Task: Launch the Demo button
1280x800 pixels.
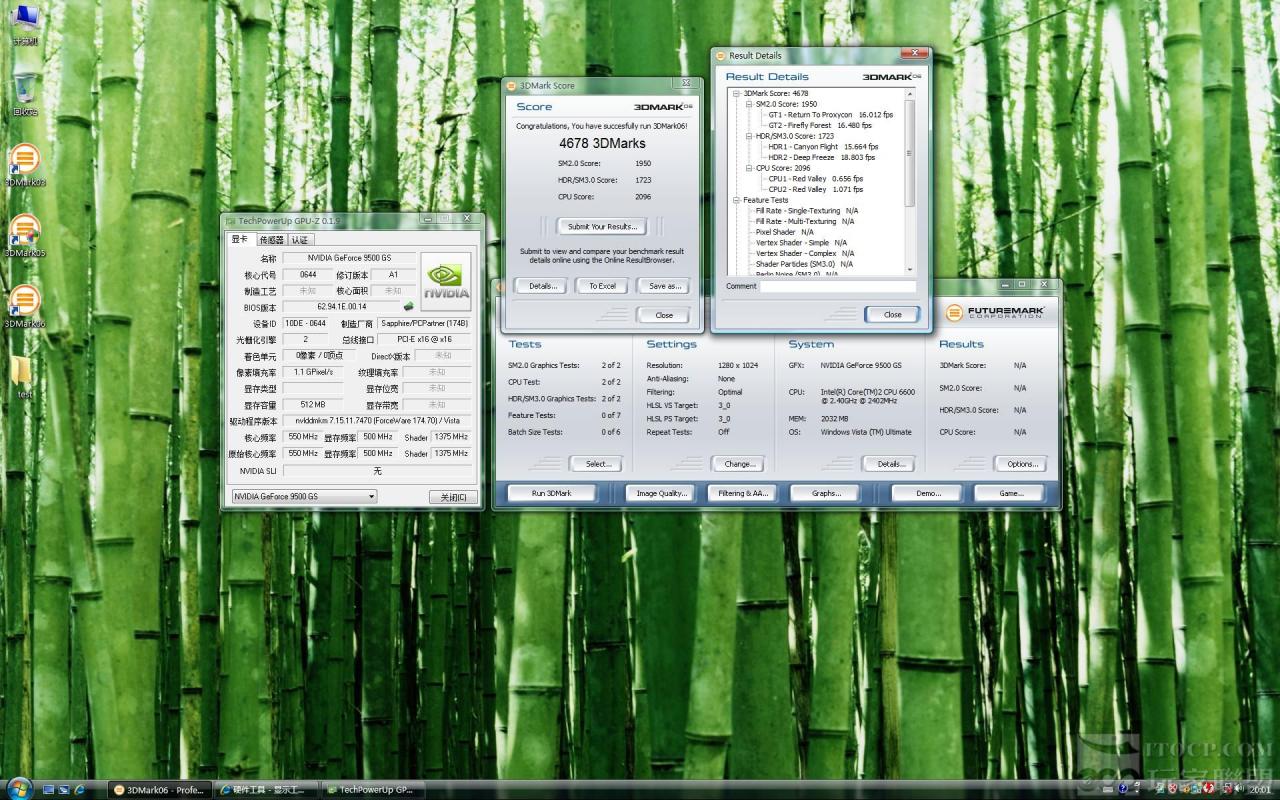Action: [929, 493]
